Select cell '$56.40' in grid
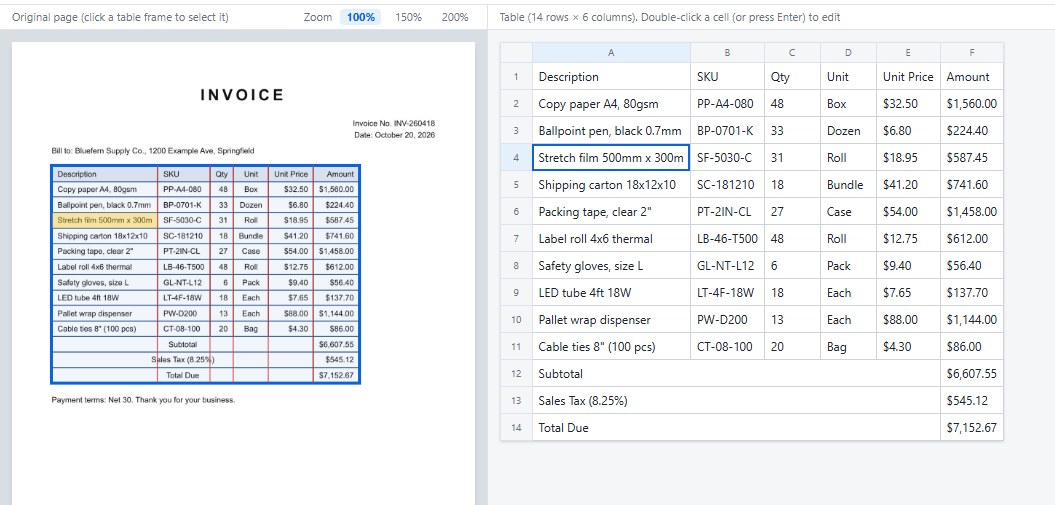 (x=972, y=266)
